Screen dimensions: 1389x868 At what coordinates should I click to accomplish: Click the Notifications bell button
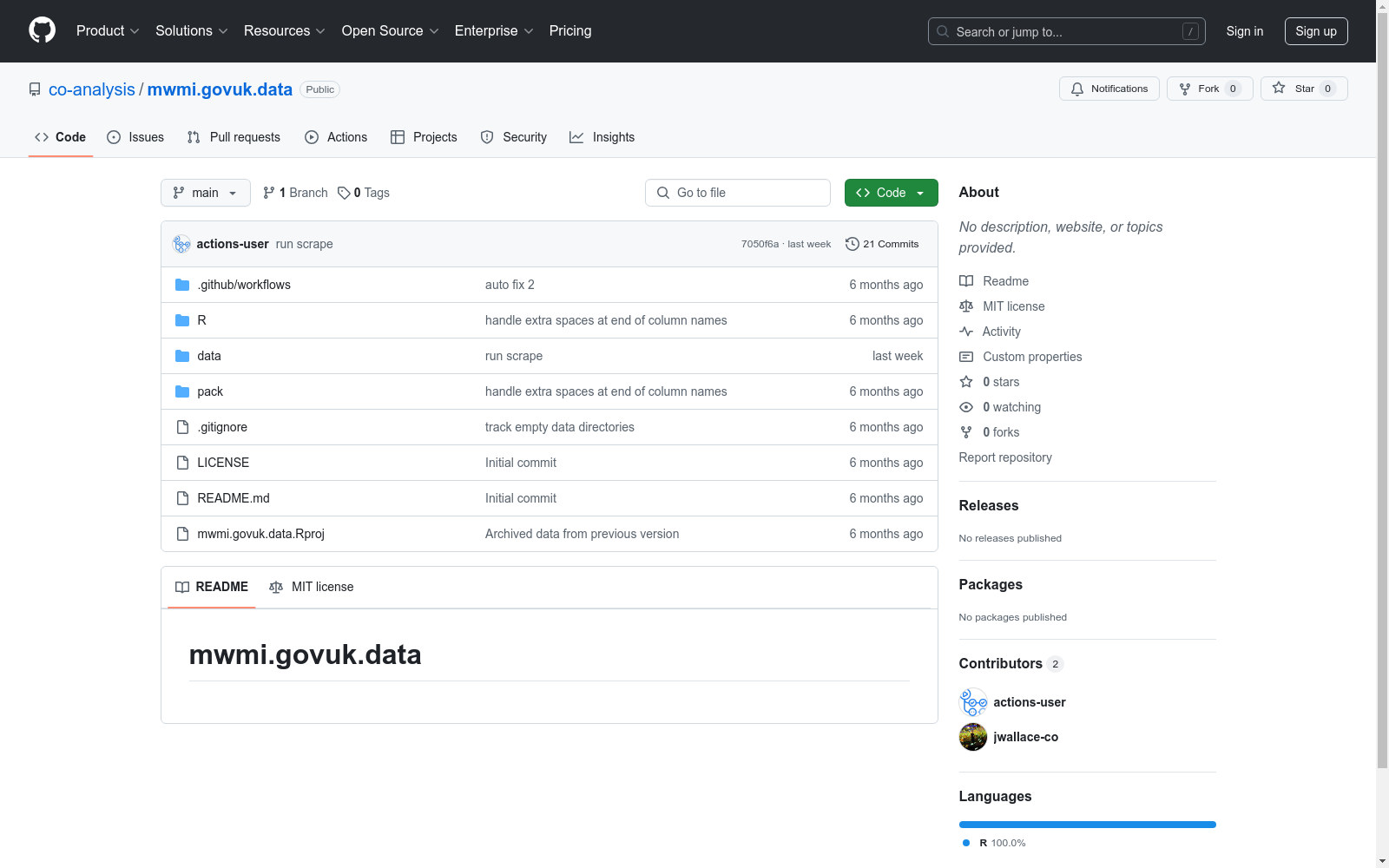(x=1109, y=89)
